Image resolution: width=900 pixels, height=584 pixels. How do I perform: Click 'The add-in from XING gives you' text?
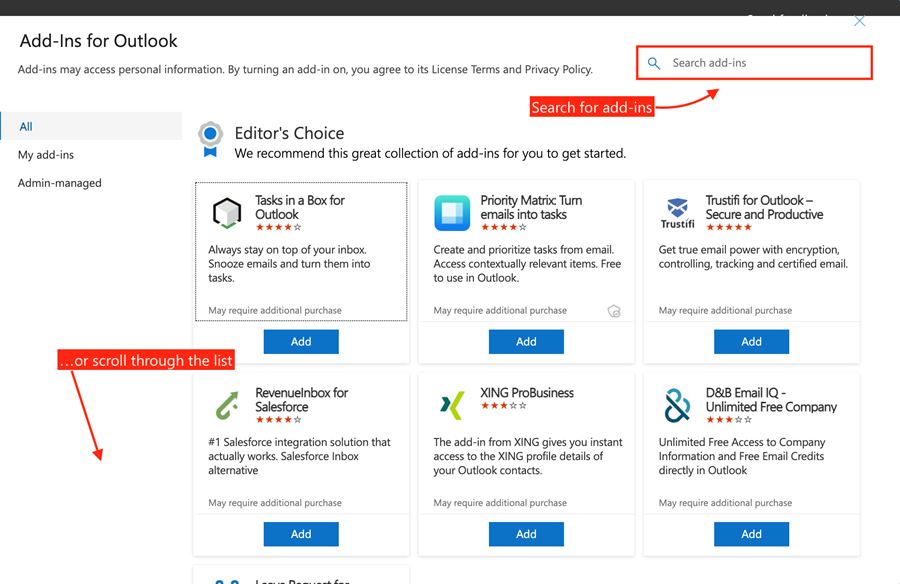(x=527, y=457)
